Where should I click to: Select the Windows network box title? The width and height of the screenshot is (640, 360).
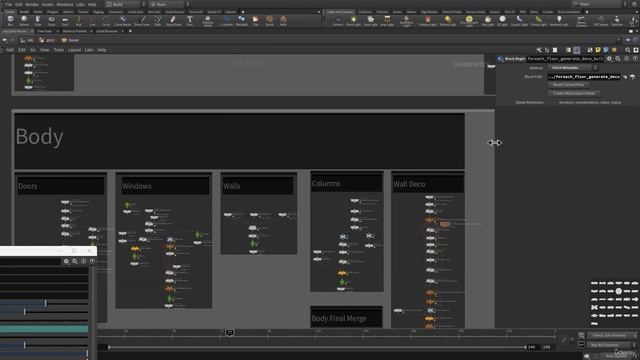pyautogui.click(x=137, y=186)
